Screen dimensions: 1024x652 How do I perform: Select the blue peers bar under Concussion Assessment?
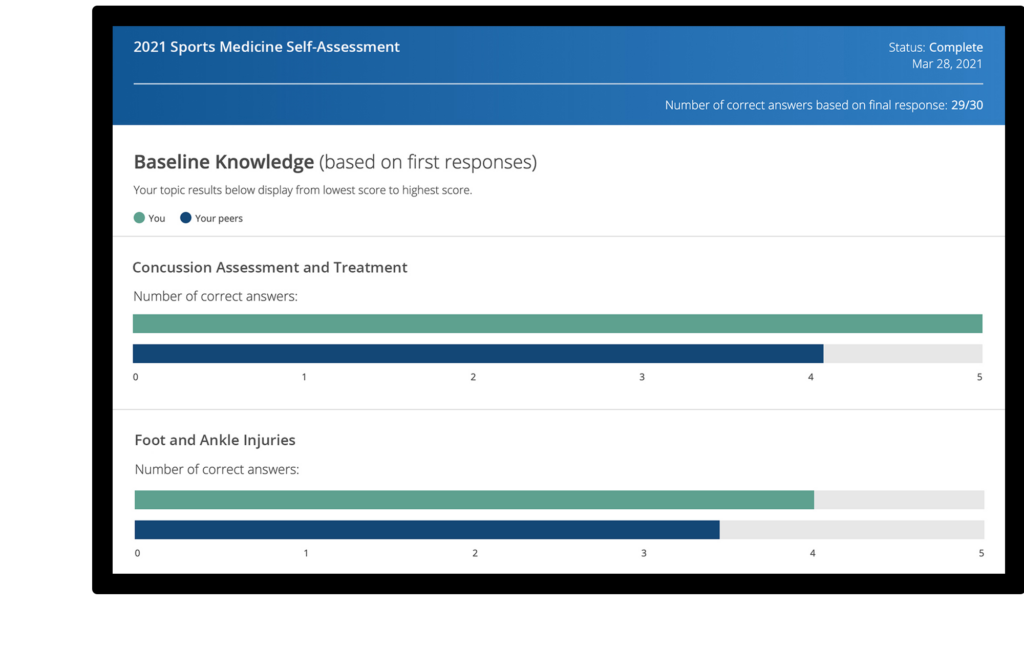click(x=478, y=353)
